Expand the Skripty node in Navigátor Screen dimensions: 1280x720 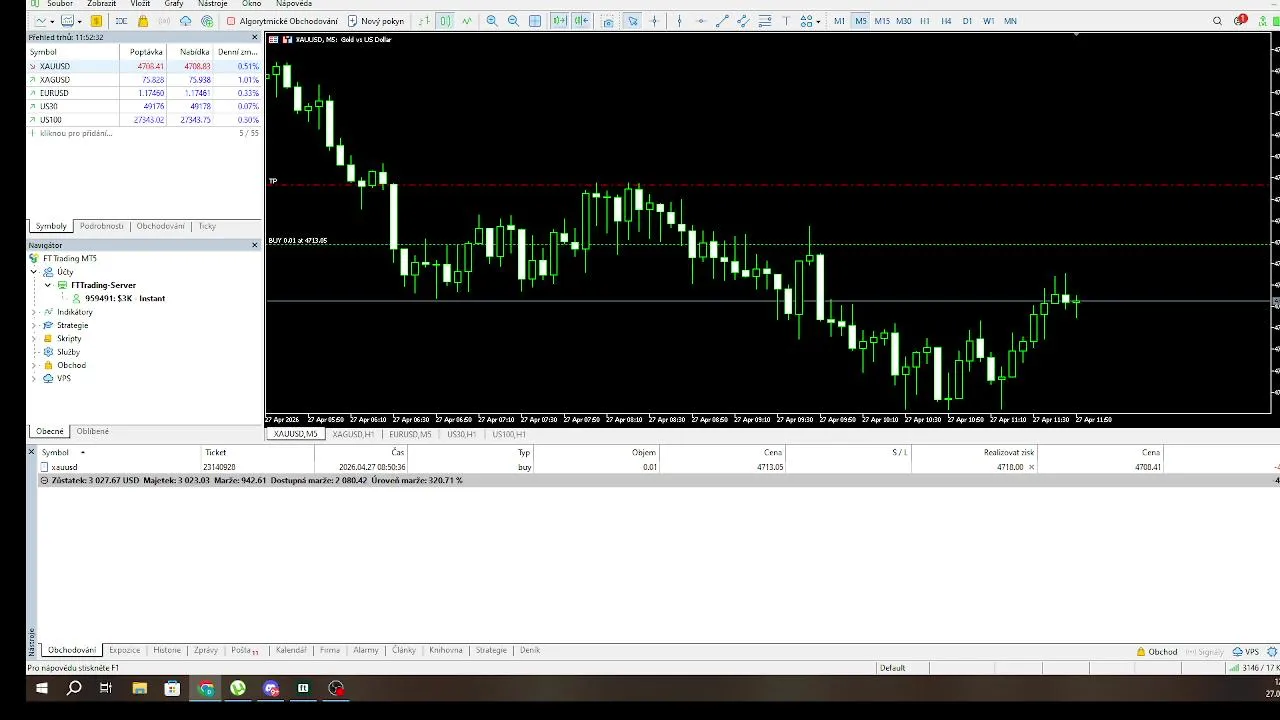[34, 338]
